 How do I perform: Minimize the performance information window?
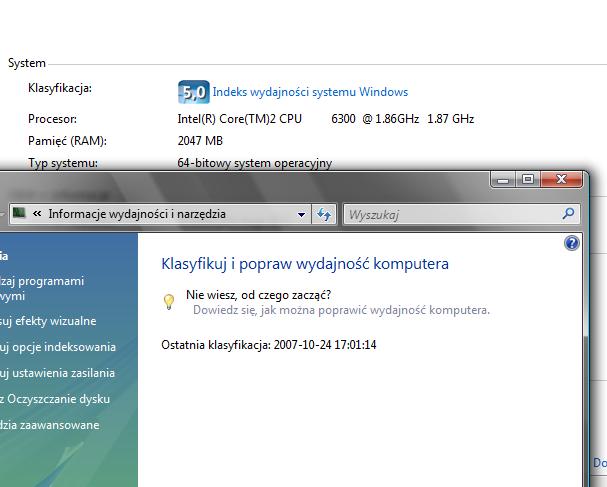click(502, 180)
